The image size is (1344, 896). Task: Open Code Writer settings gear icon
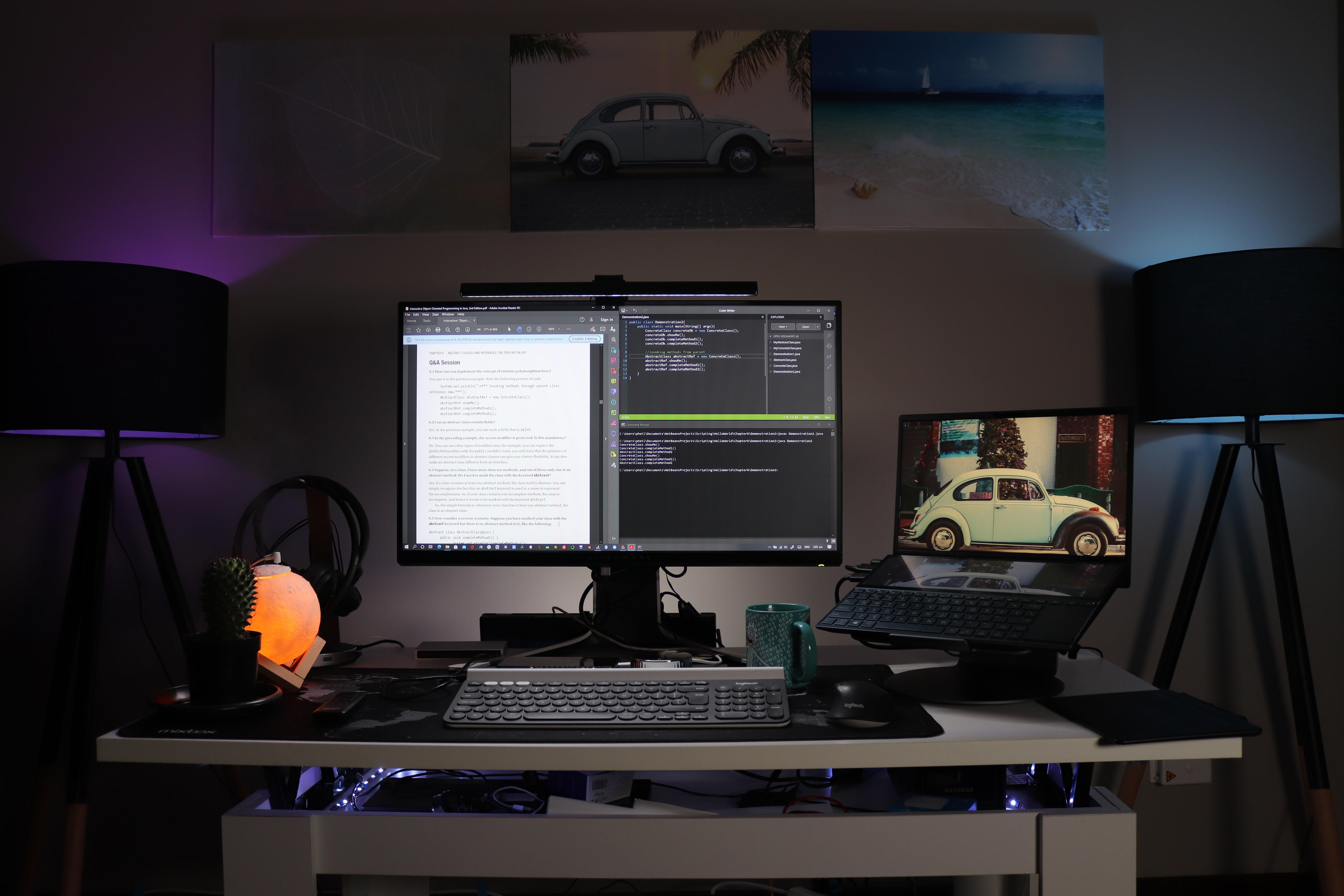pos(830,399)
